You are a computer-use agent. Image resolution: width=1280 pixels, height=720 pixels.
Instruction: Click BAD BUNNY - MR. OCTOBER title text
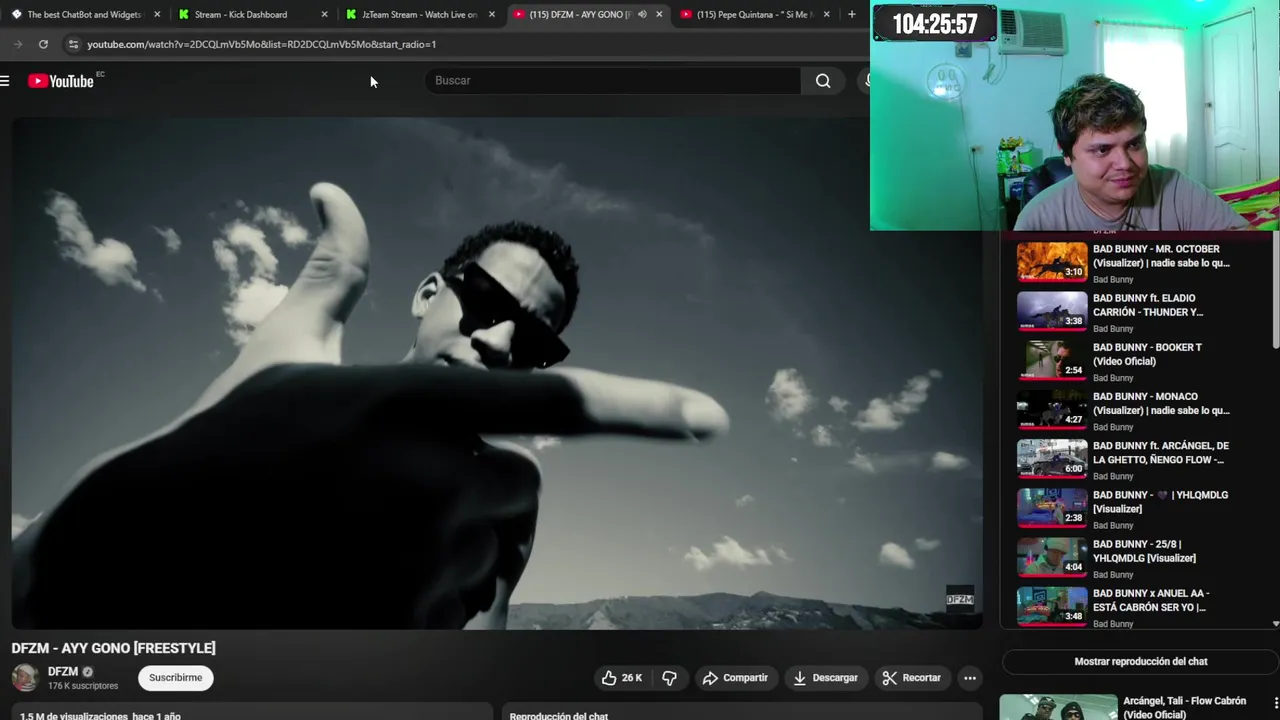tap(1161, 256)
